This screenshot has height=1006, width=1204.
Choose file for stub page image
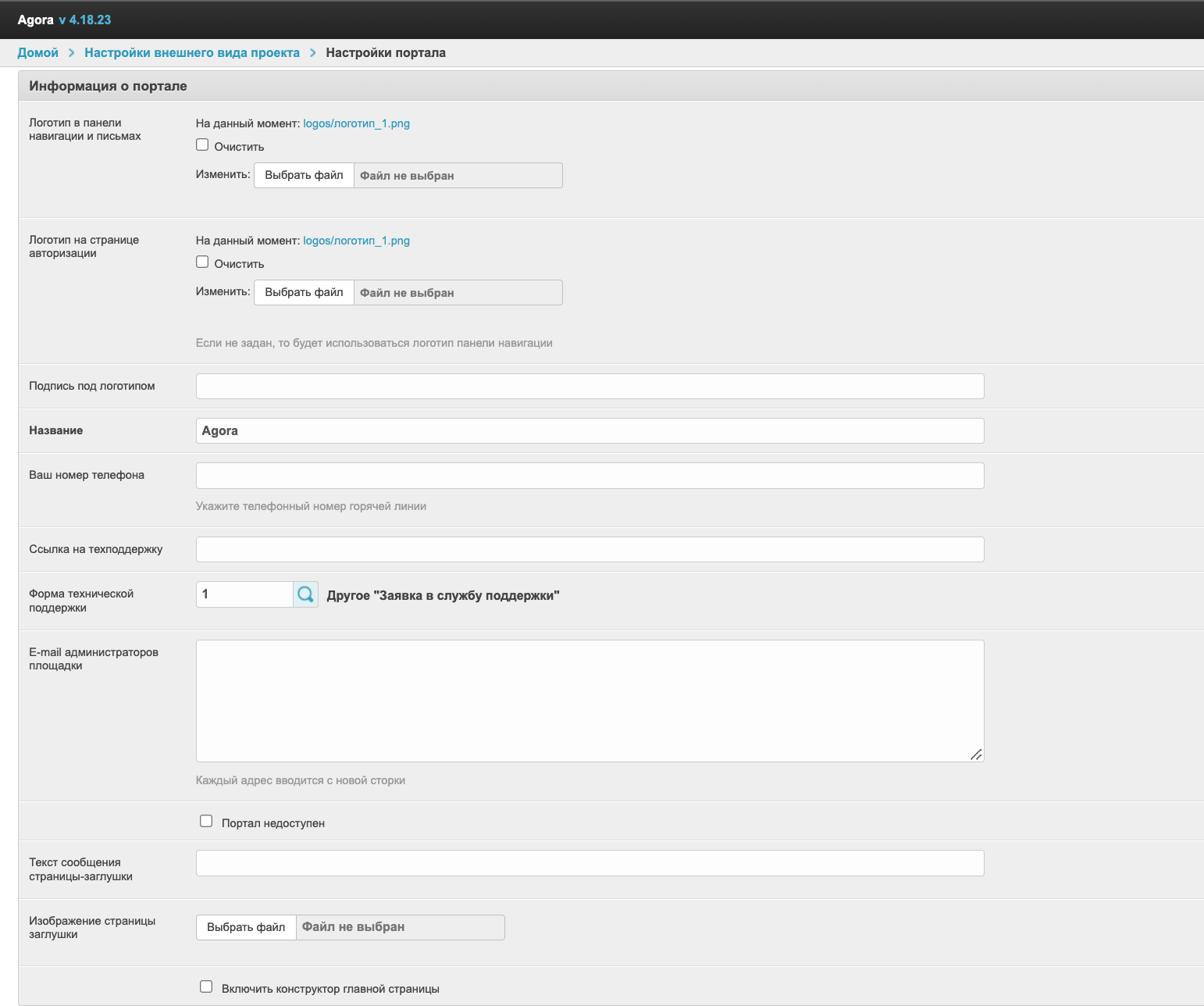(x=246, y=927)
